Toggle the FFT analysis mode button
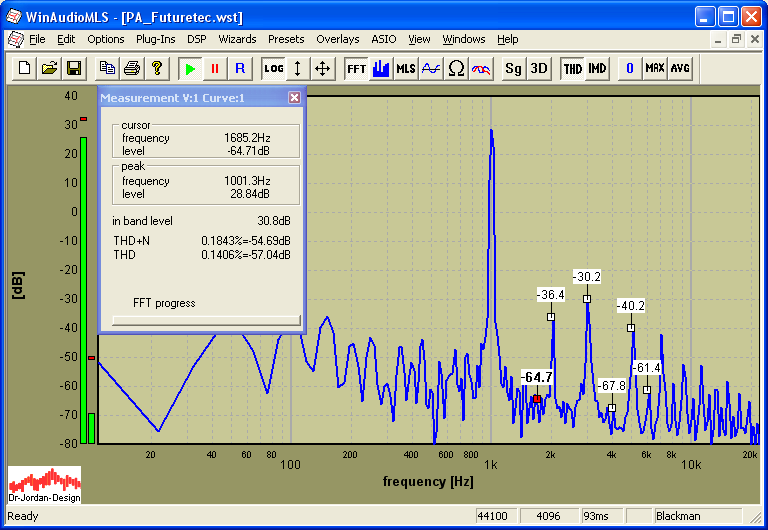This screenshot has width=768, height=530. tap(356, 68)
